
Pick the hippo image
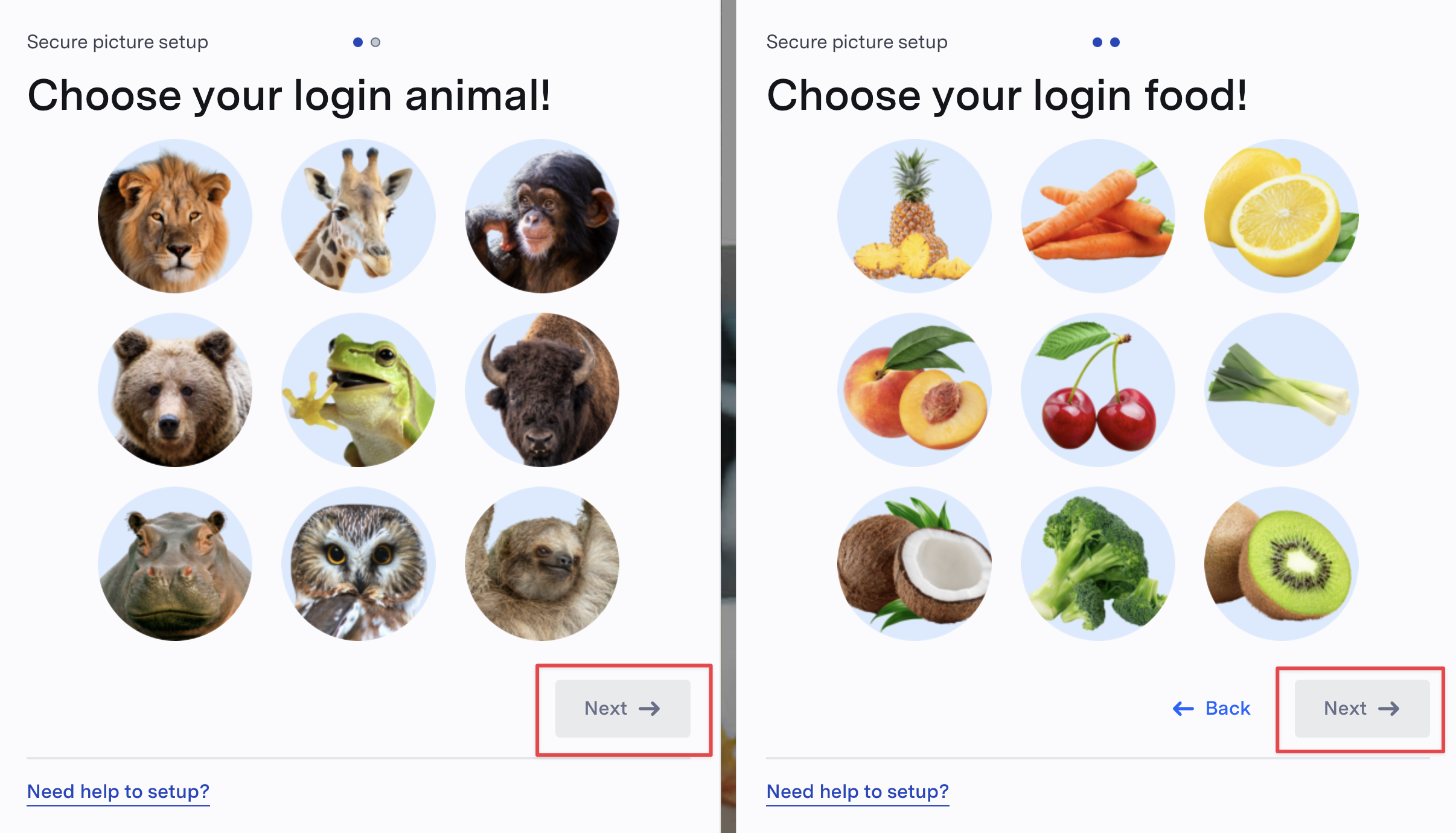point(175,564)
